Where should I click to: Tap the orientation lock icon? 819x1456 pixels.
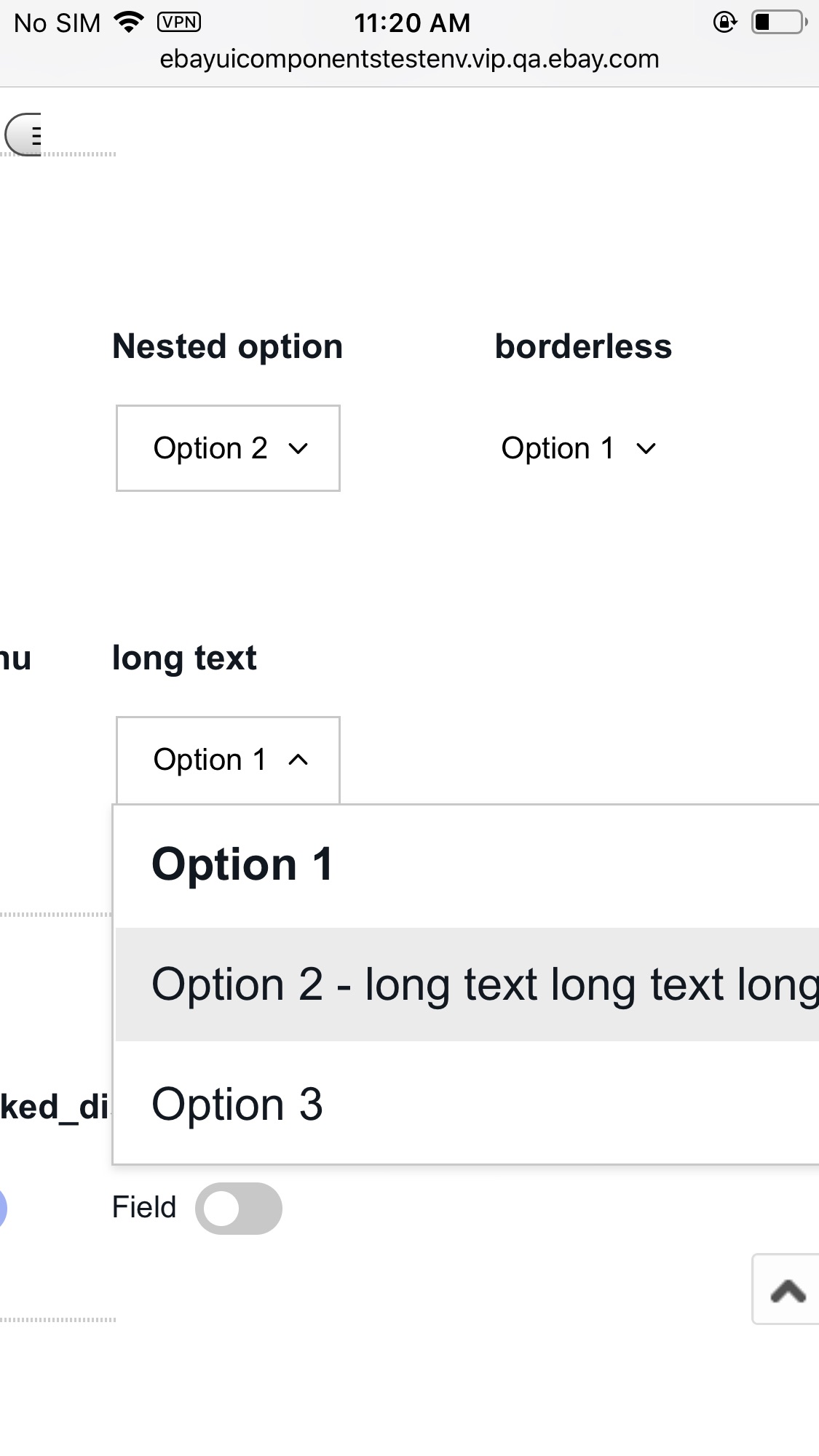click(x=724, y=23)
